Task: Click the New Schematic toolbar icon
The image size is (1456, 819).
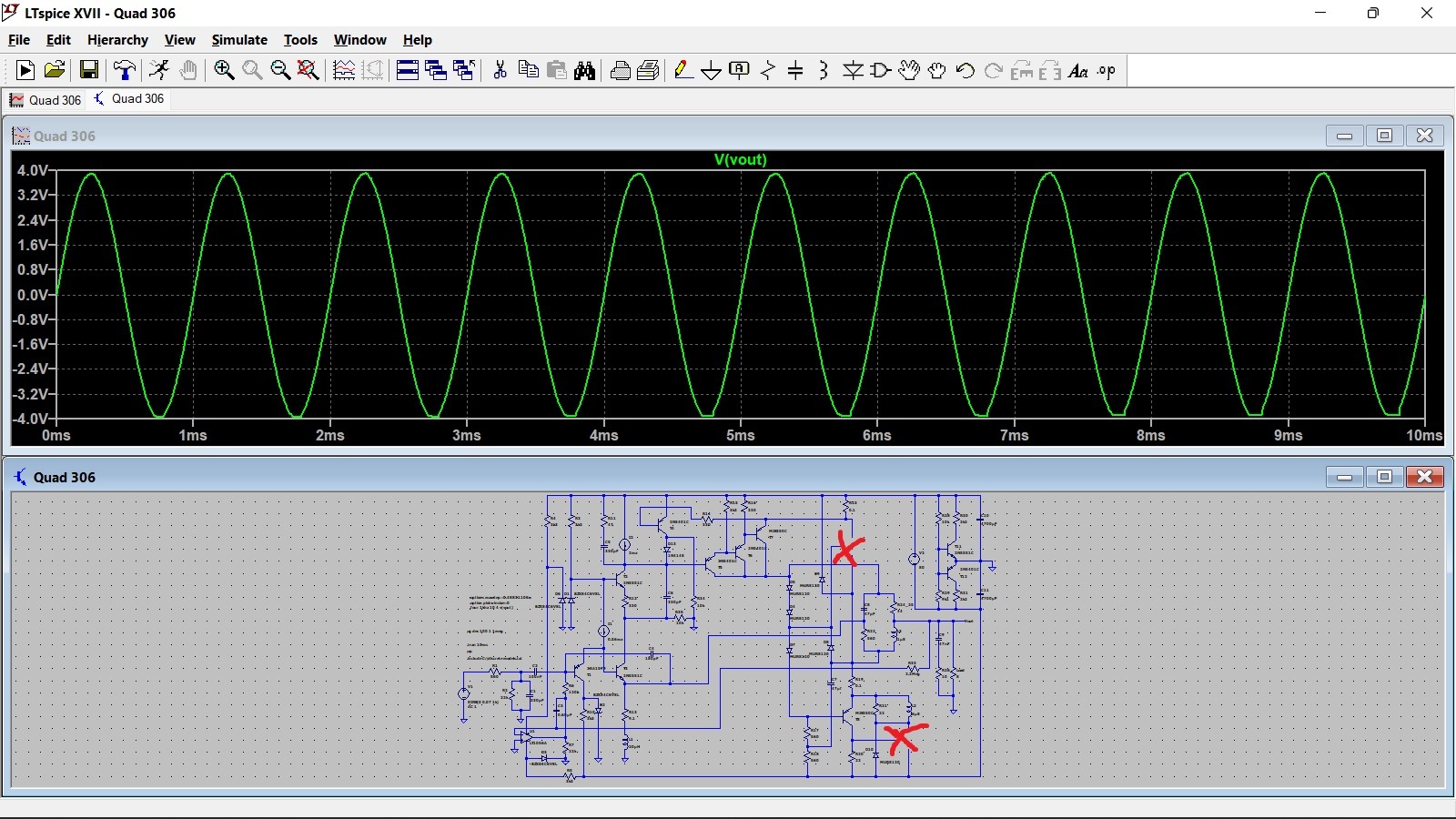Action: pos(25,70)
